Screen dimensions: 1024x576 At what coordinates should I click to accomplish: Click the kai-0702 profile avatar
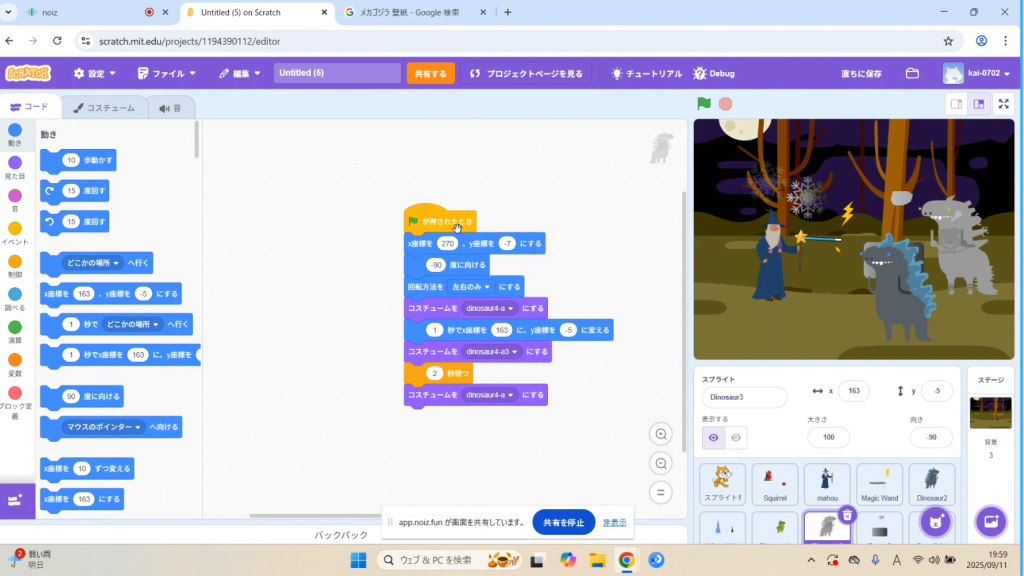[953, 73]
